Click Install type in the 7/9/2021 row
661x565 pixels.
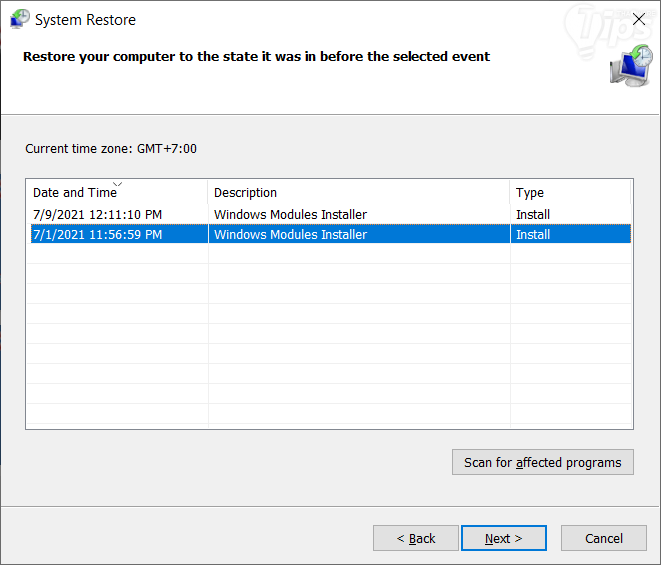[x=533, y=214]
